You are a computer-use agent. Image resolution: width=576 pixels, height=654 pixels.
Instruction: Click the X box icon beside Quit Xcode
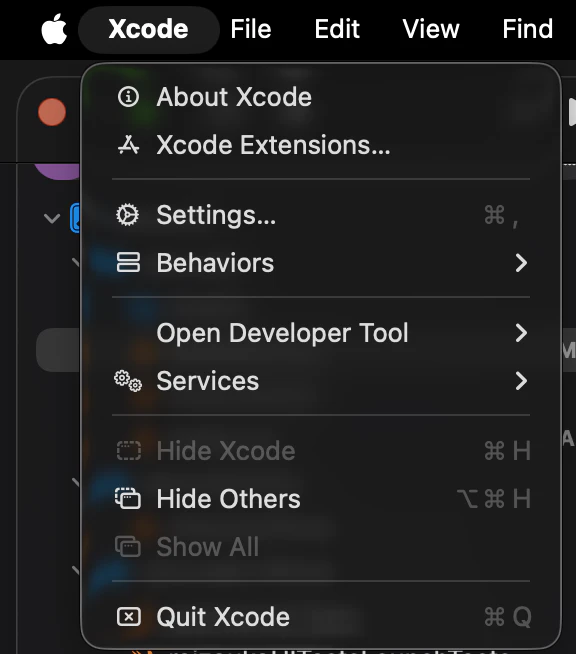point(128,616)
